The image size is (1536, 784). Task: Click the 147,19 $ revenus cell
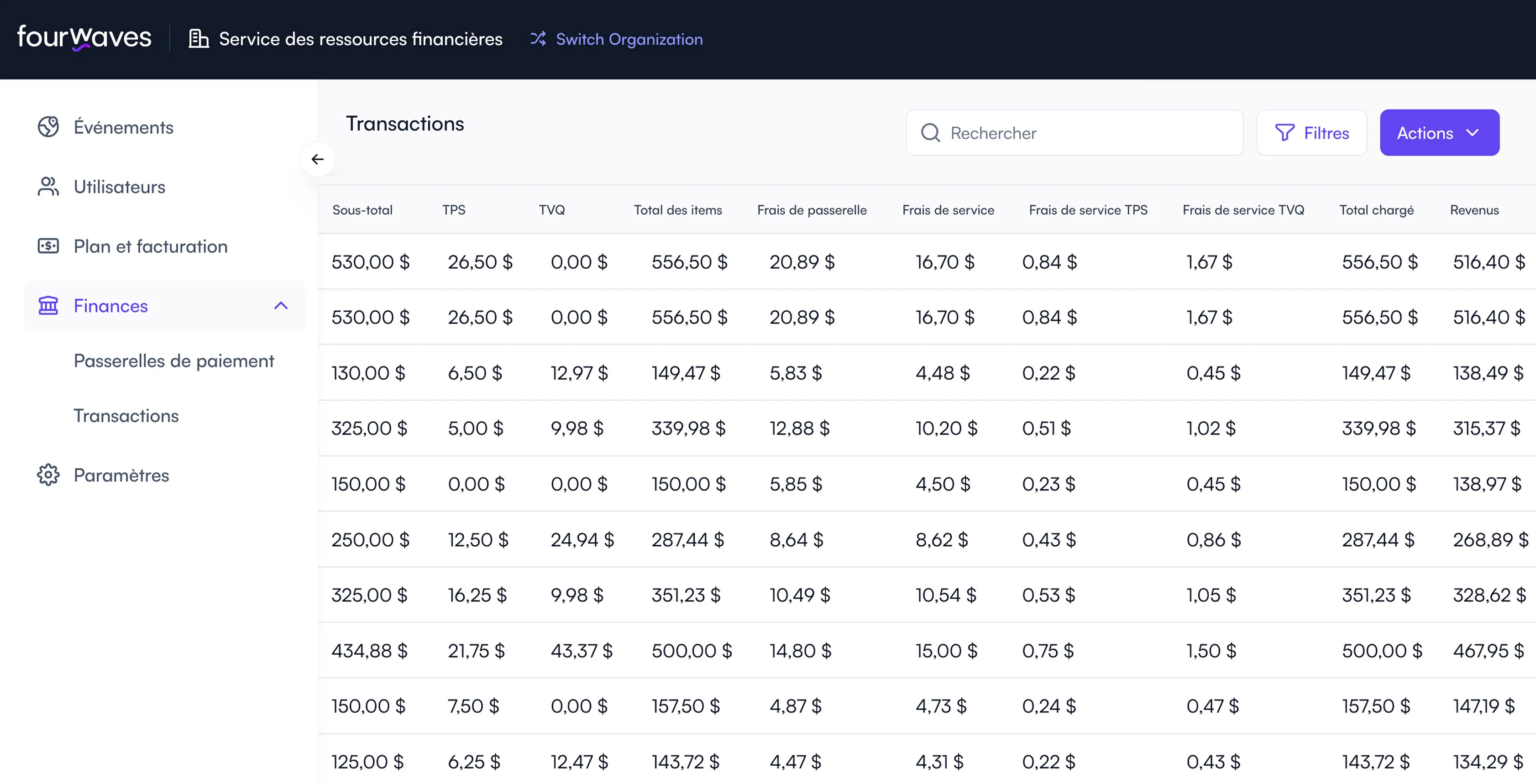coord(1484,706)
